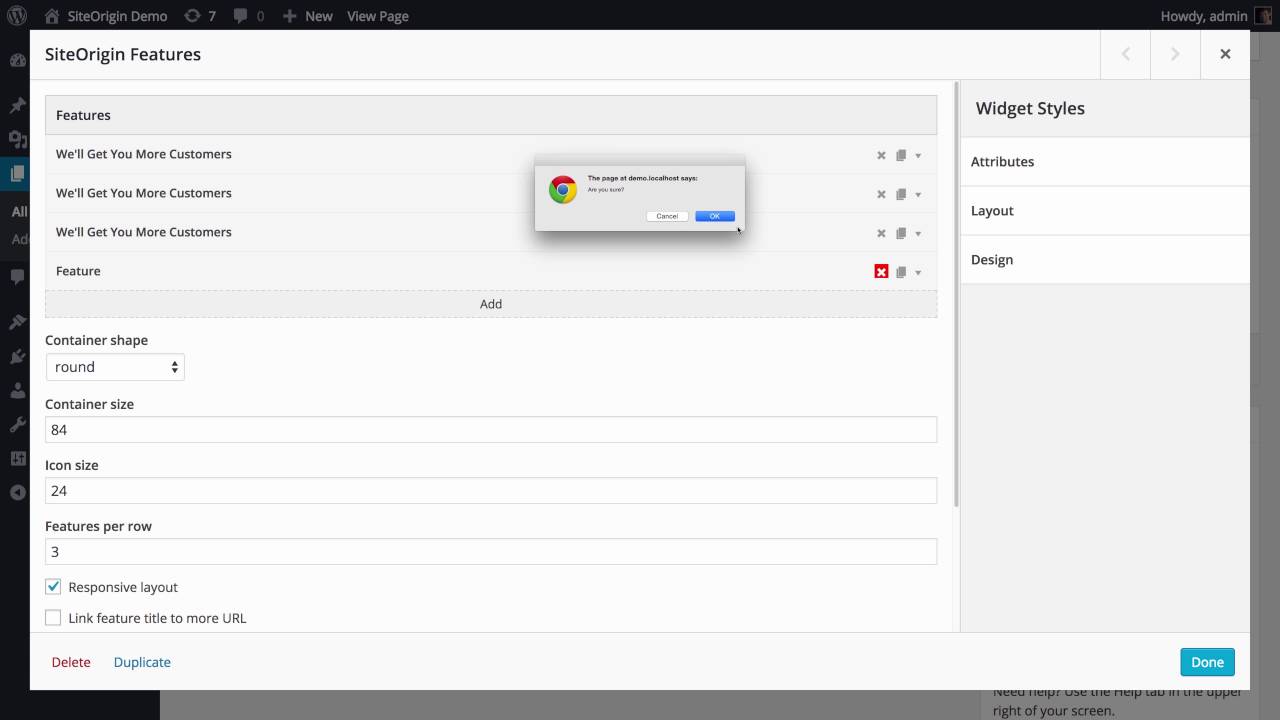Enable Link feature title to more URL
The height and width of the screenshot is (720, 1280).
tap(53, 618)
